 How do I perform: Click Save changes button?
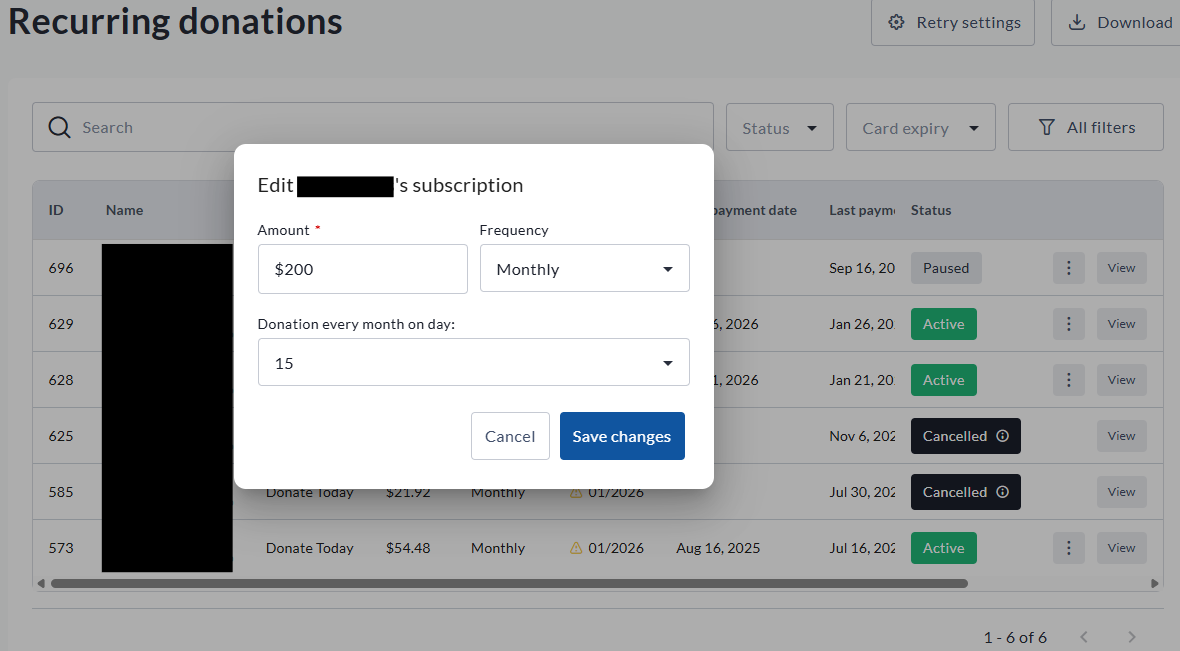coord(622,437)
